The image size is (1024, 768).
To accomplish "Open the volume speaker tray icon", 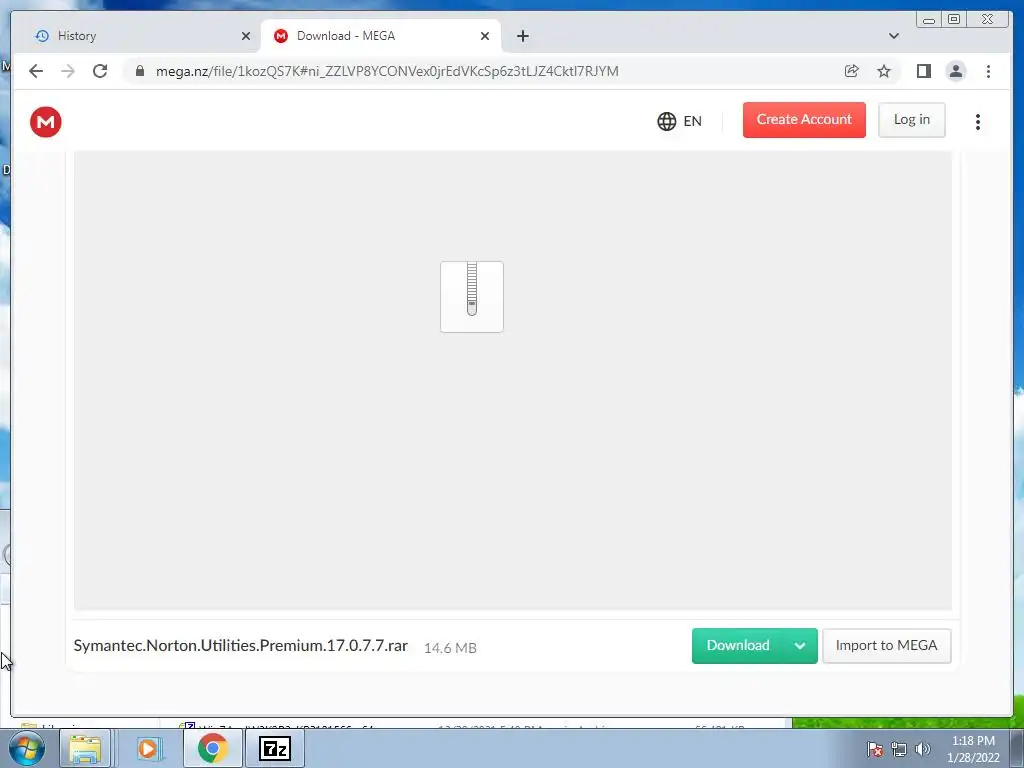I will (923, 749).
